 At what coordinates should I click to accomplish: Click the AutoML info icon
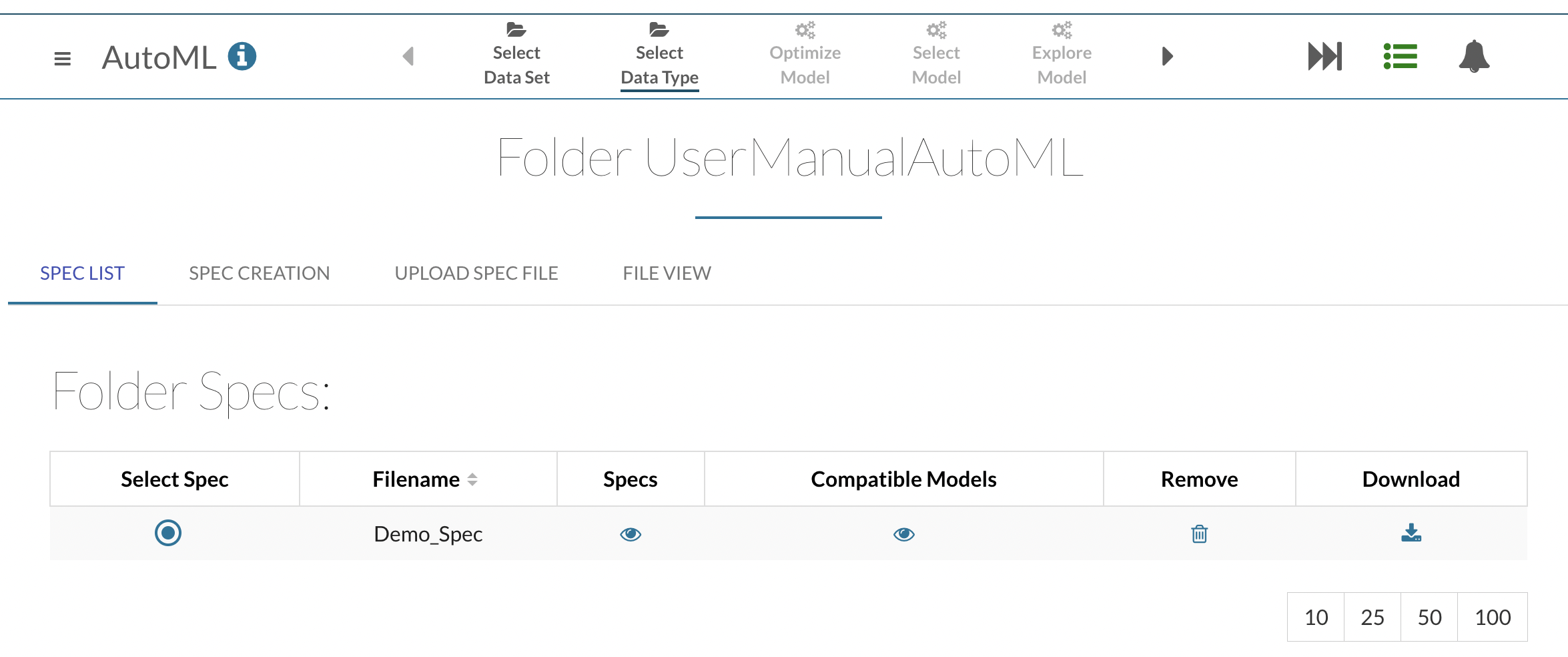[x=242, y=56]
